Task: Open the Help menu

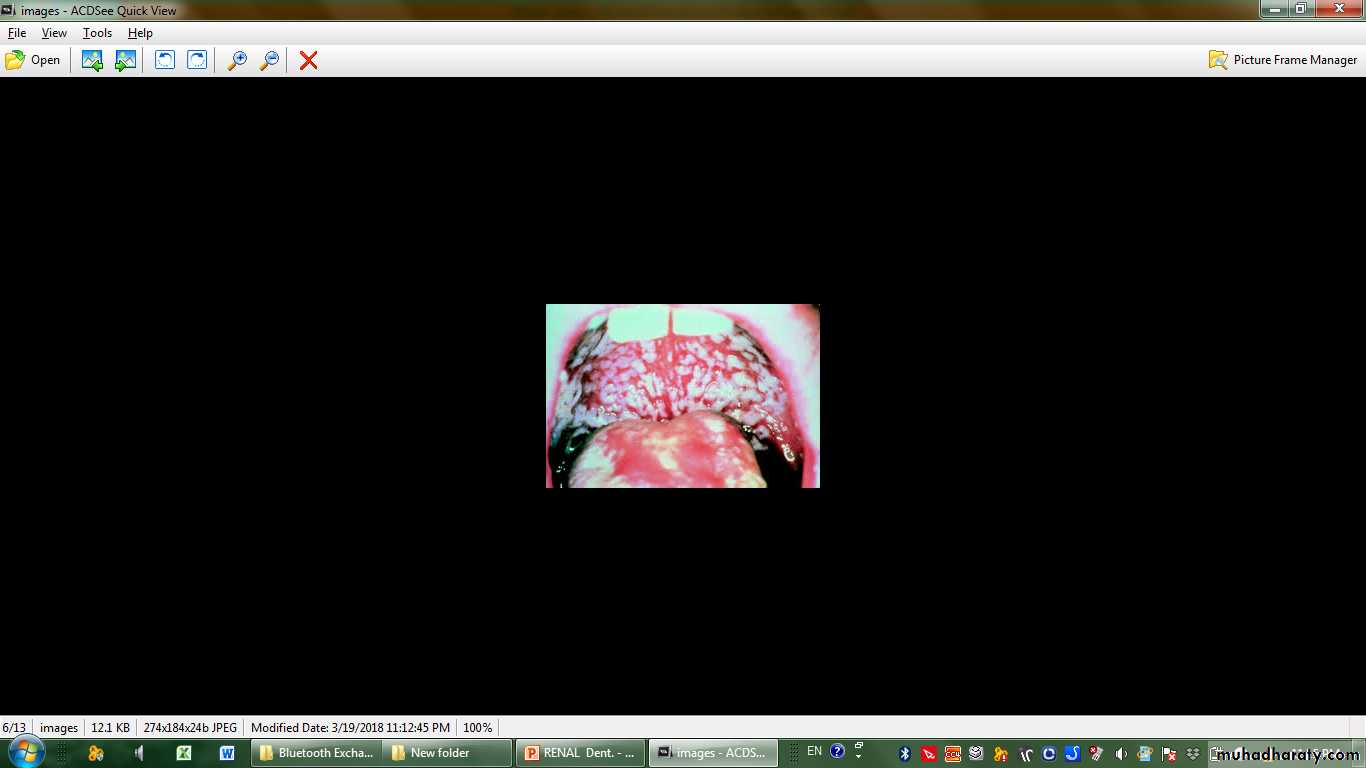Action: (x=140, y=33)
